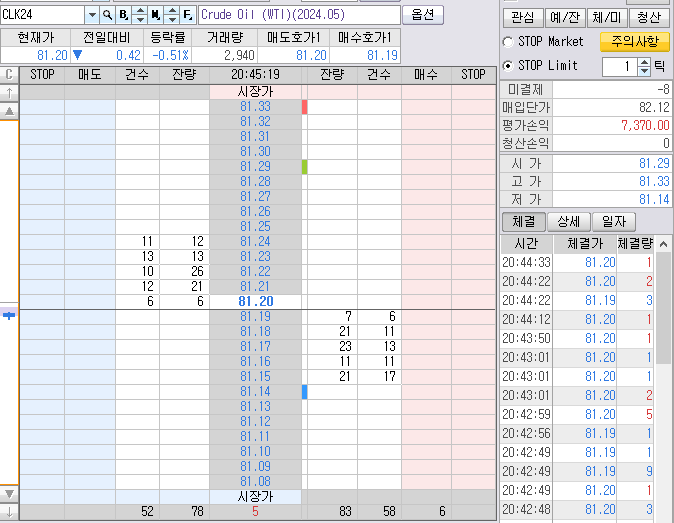Switch to the 체결 executions tab
The height and width of the screenshot is (523, 674).
pos(524,222)
